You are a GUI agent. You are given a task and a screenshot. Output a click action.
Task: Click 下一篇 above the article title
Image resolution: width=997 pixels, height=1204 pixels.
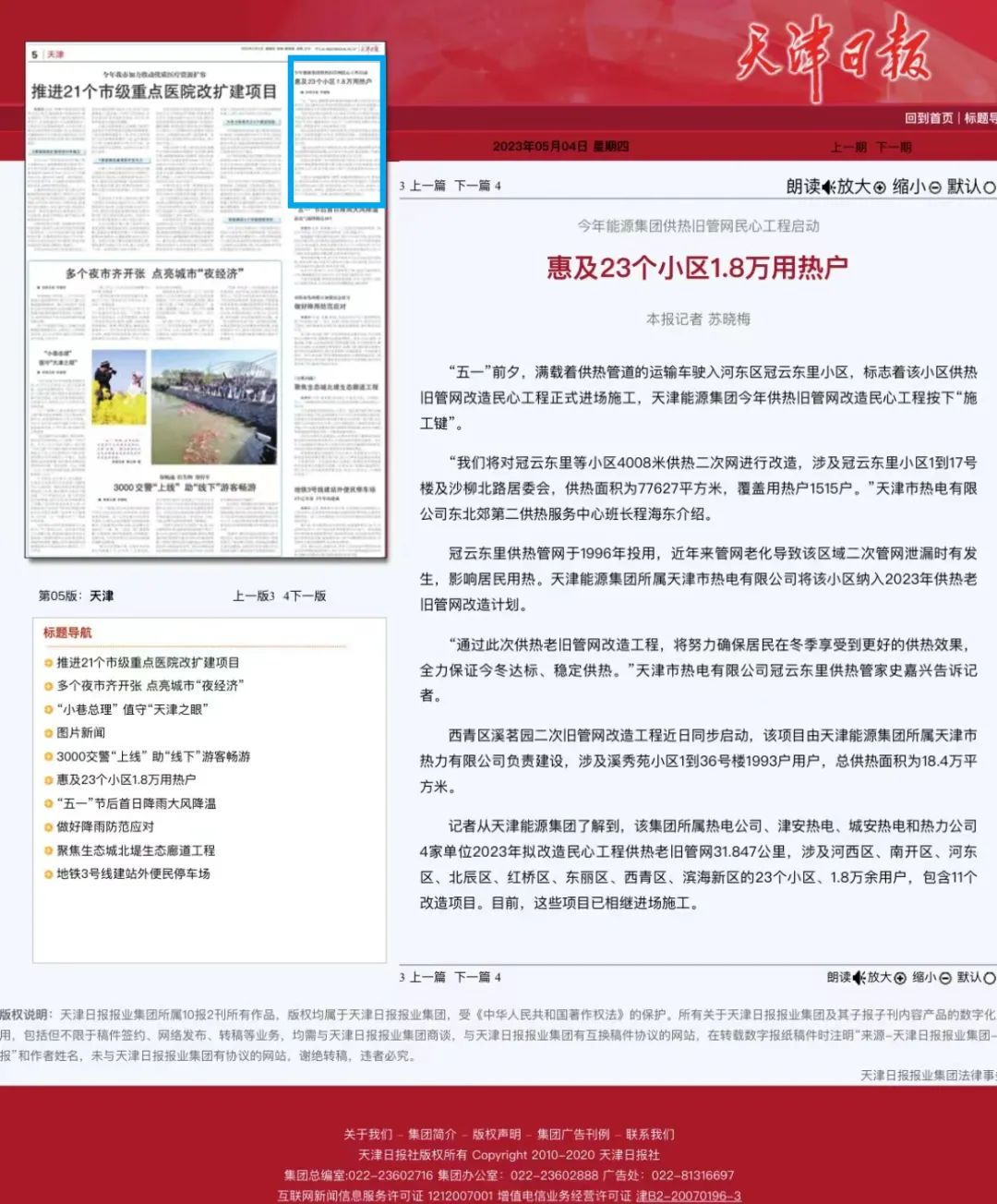[472, 186]
